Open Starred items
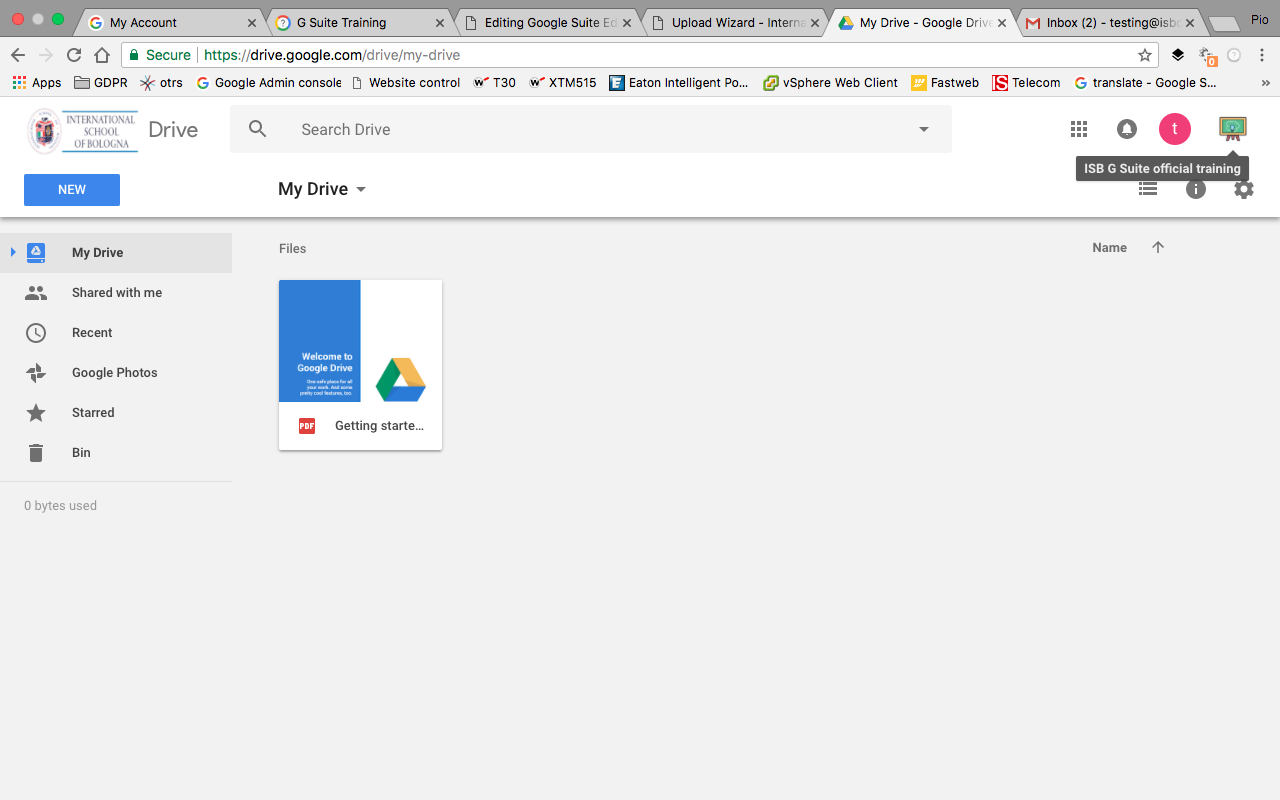 click(116, 413)
